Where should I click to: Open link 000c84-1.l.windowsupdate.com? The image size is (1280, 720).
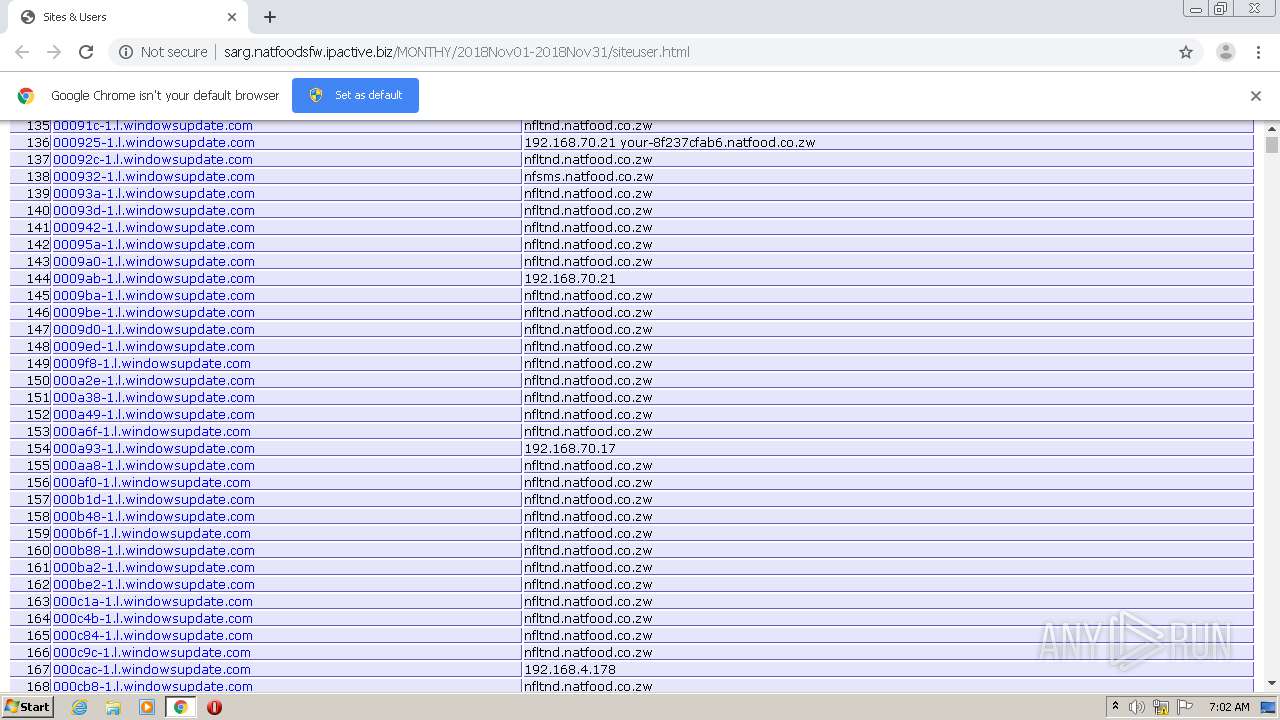pos(153,636)
